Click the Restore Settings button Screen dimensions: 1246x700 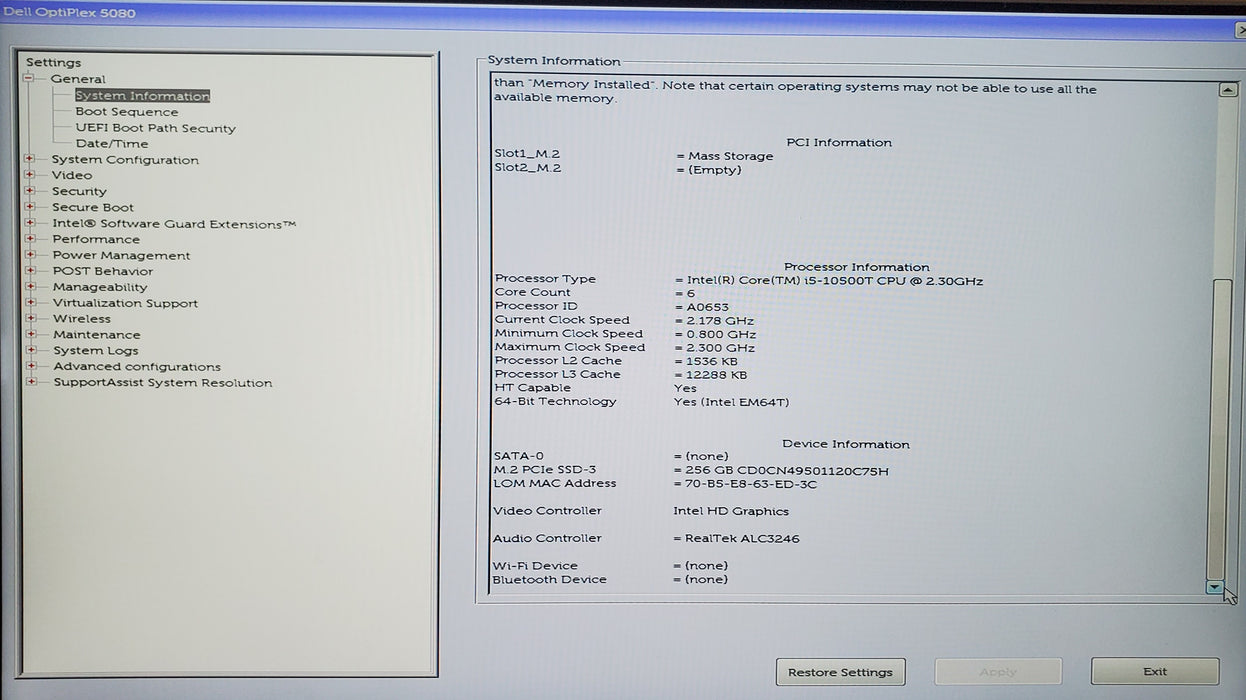click(840, 672)
